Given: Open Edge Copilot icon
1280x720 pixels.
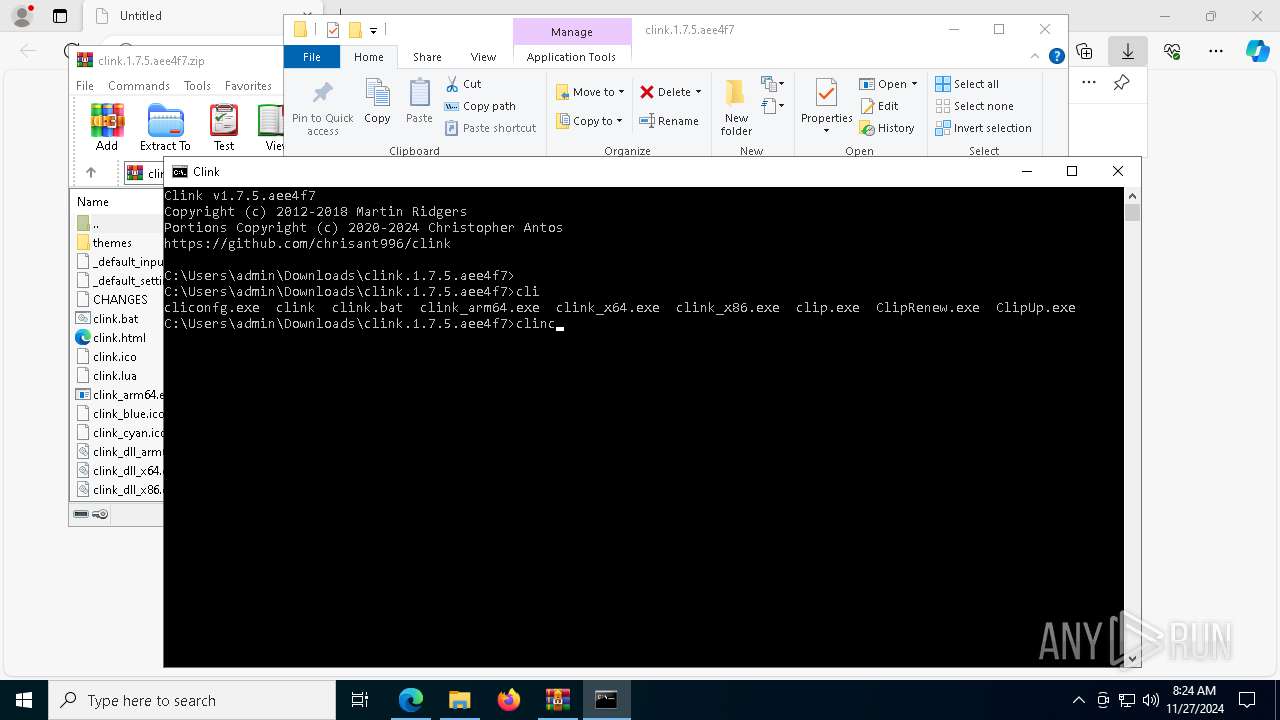Looking at the screenshot, I should (x=1257, y=51).
